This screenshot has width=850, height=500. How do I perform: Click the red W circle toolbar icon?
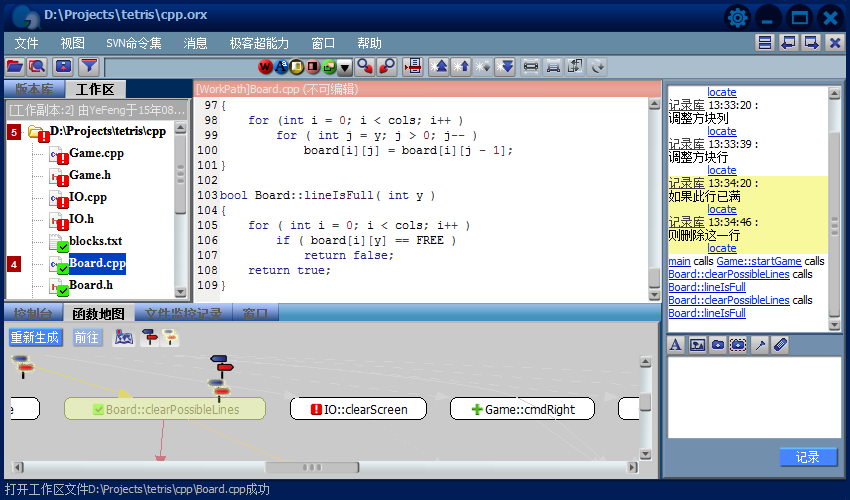[265, 67]
